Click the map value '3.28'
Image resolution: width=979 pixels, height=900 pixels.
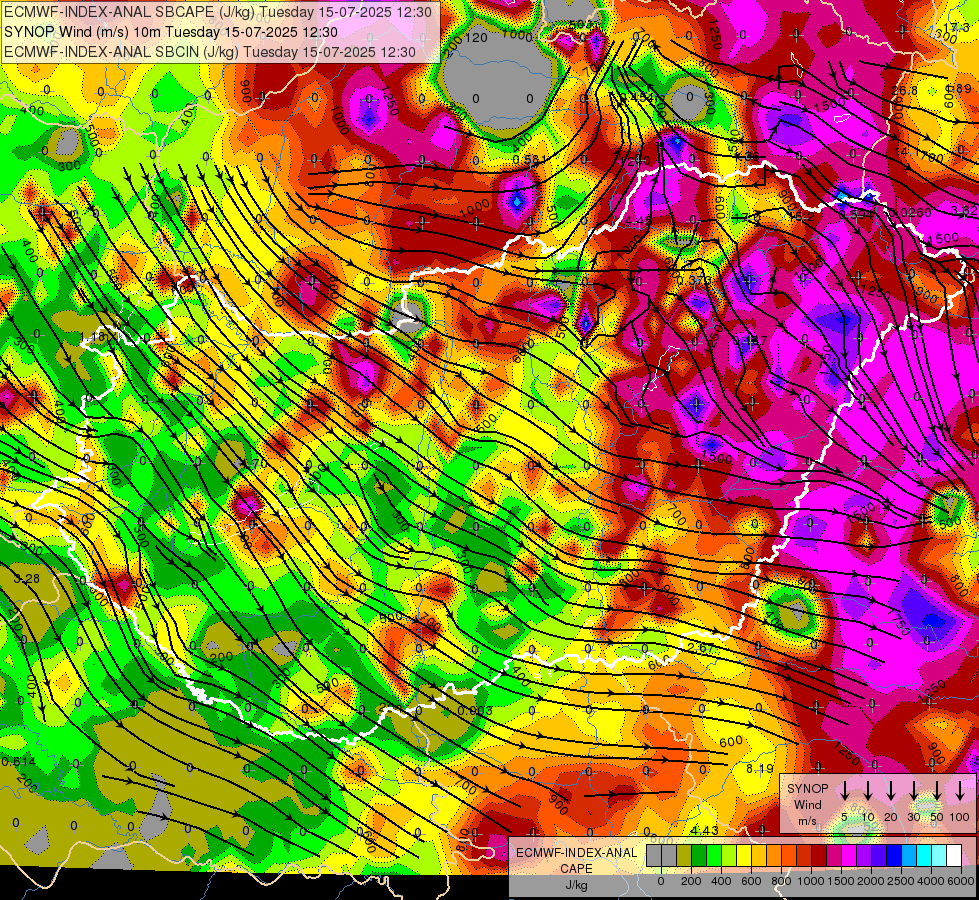tap(27, 579)
